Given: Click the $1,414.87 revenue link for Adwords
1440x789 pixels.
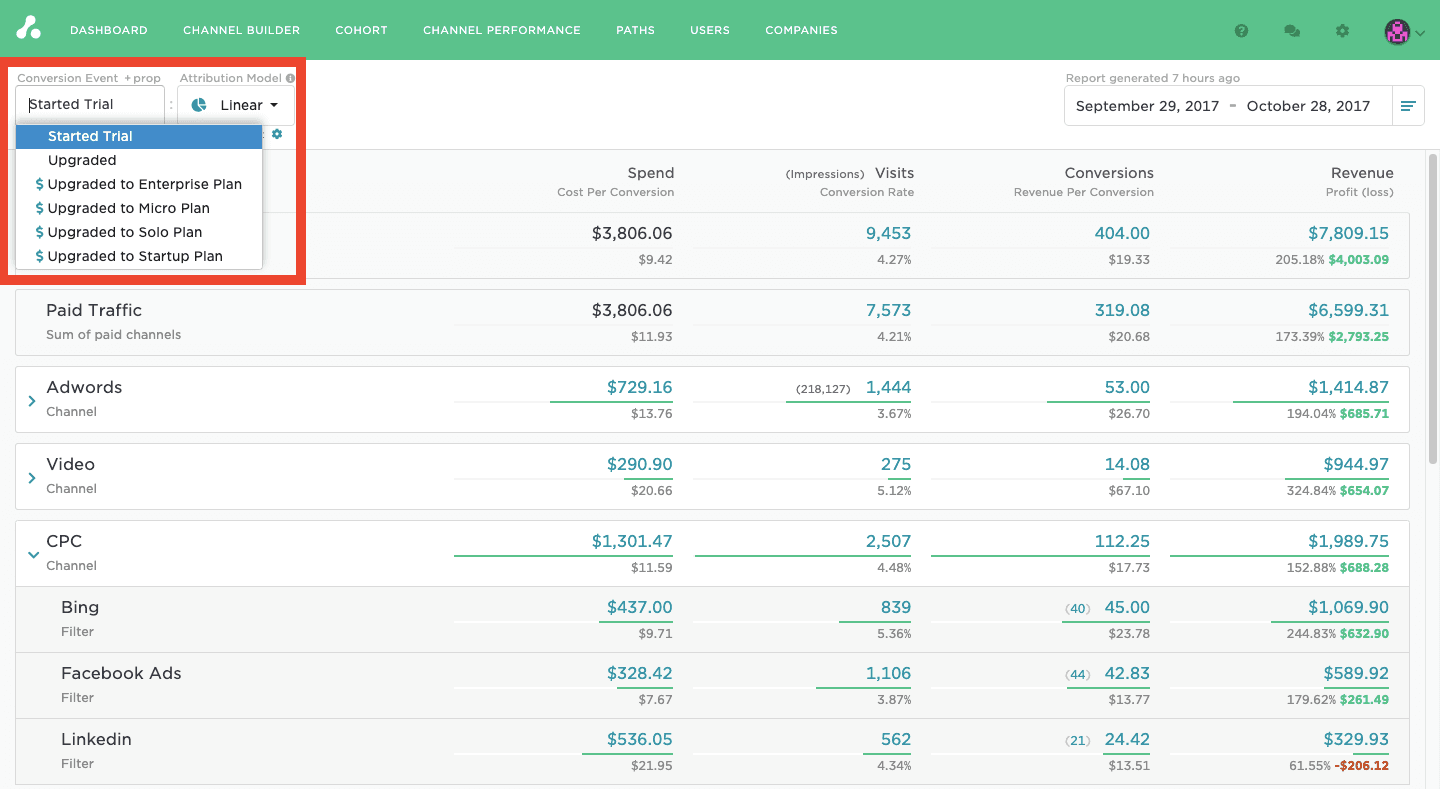Looking at the screenshot, I should [x=1348, y=387].
